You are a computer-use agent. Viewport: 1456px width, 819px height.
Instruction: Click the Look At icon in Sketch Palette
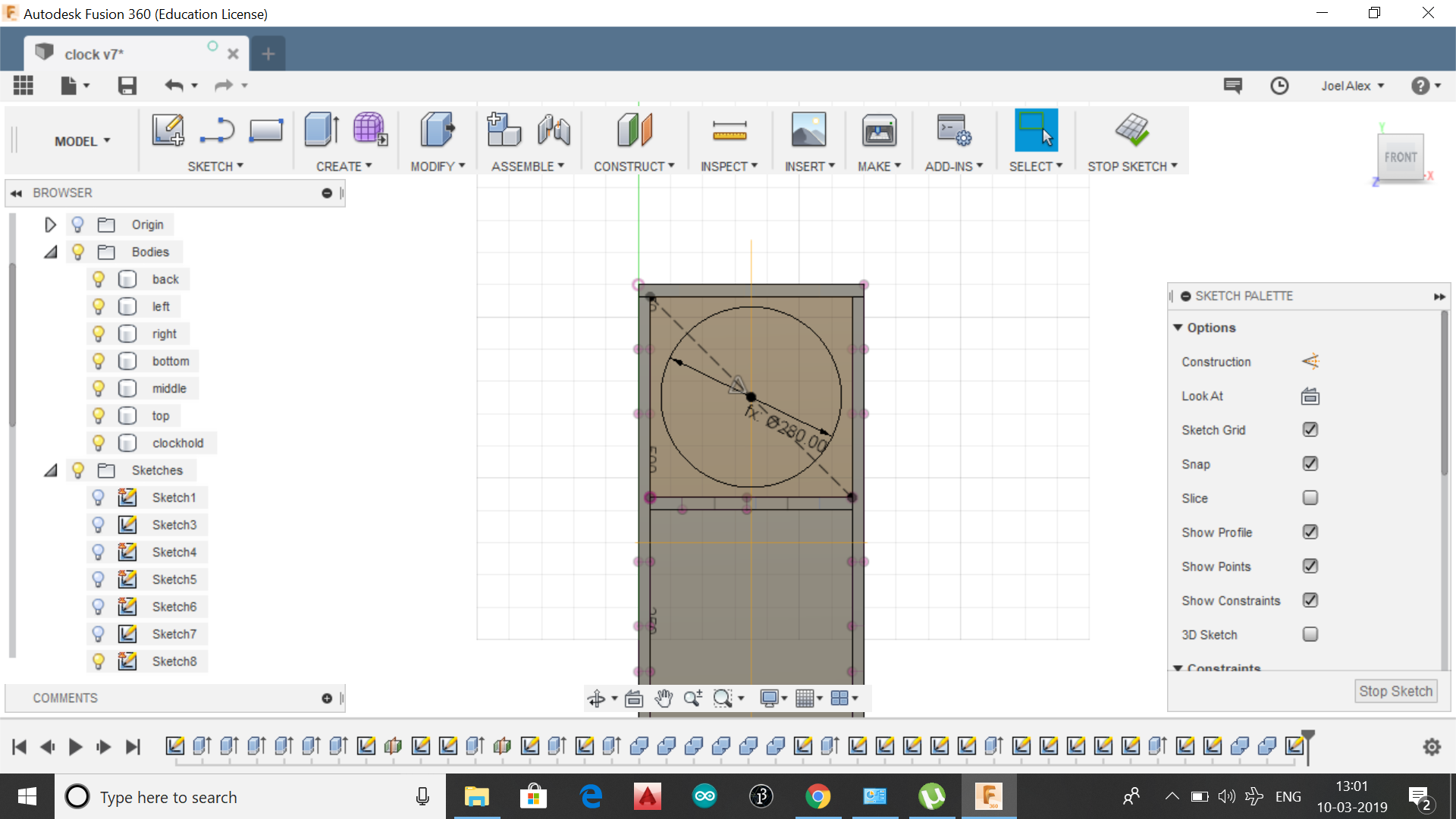(1310, 396)
